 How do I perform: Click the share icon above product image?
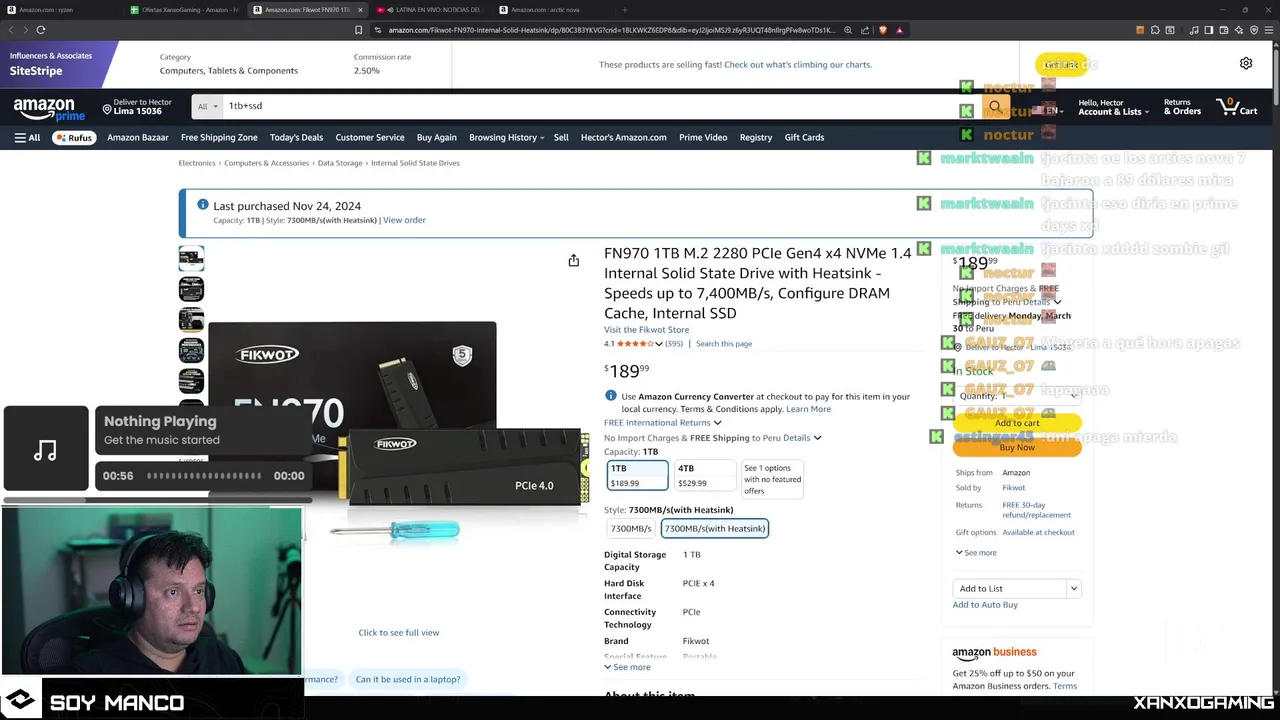point(573,261)
